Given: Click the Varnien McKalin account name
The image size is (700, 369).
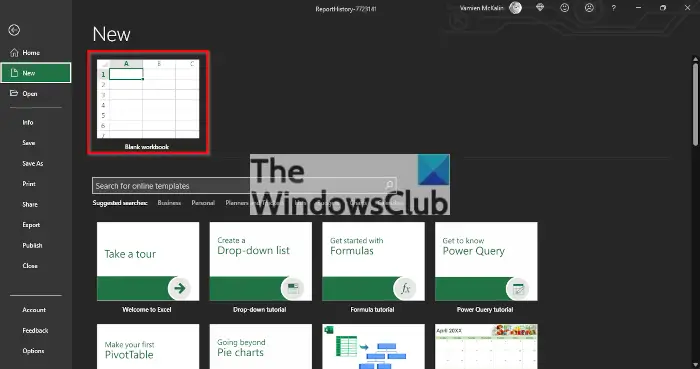Looking at the screenshot, I should (482, 8).
